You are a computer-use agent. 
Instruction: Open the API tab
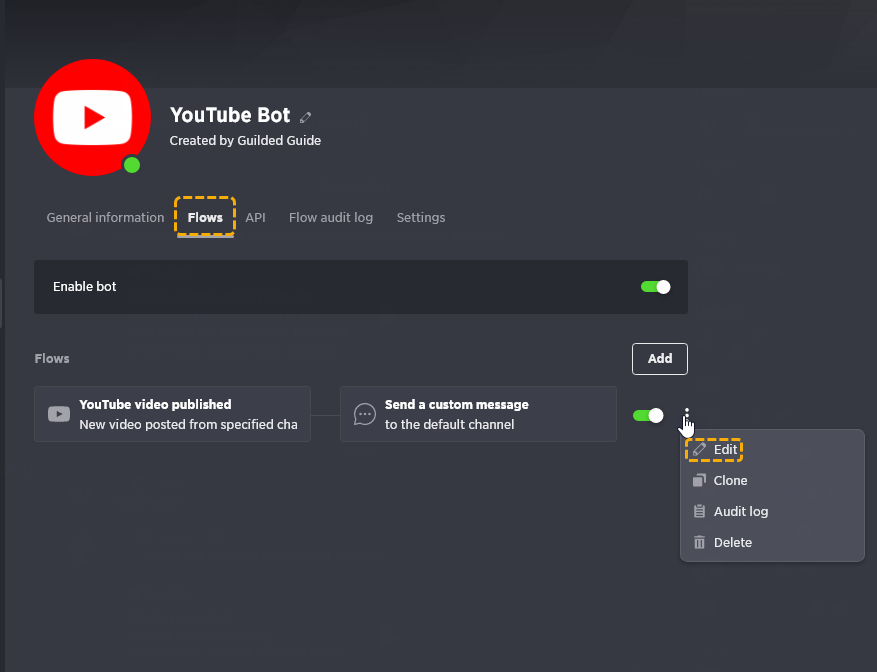tap(255, 218)
